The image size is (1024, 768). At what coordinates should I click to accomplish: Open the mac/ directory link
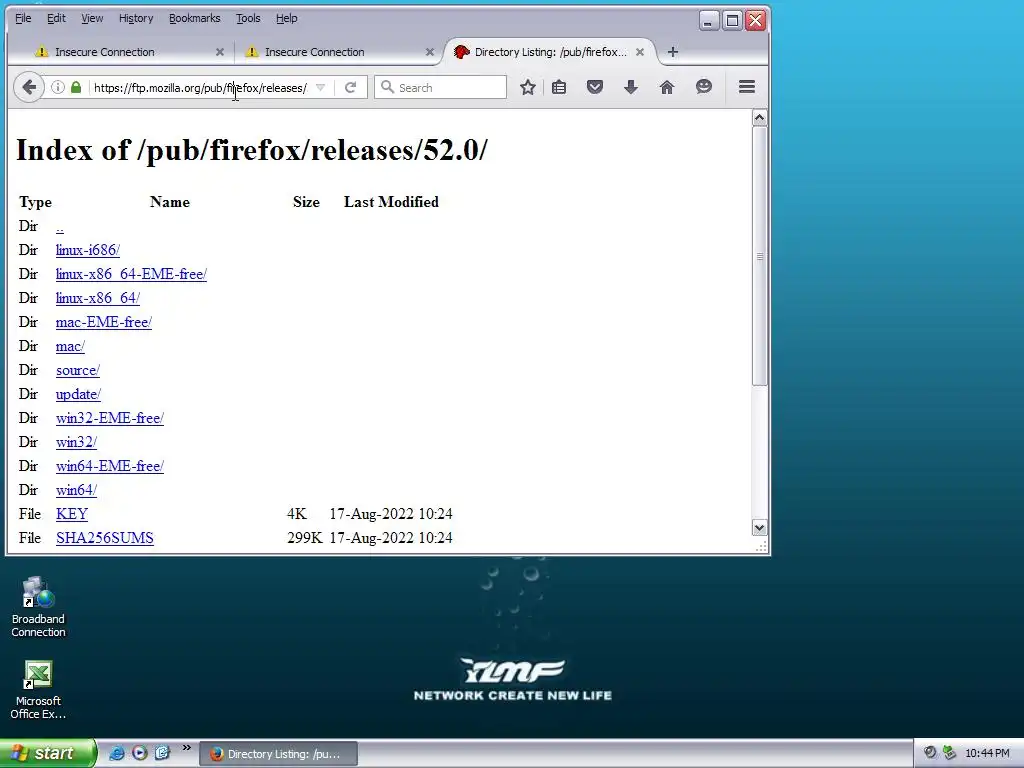[71, 346]
